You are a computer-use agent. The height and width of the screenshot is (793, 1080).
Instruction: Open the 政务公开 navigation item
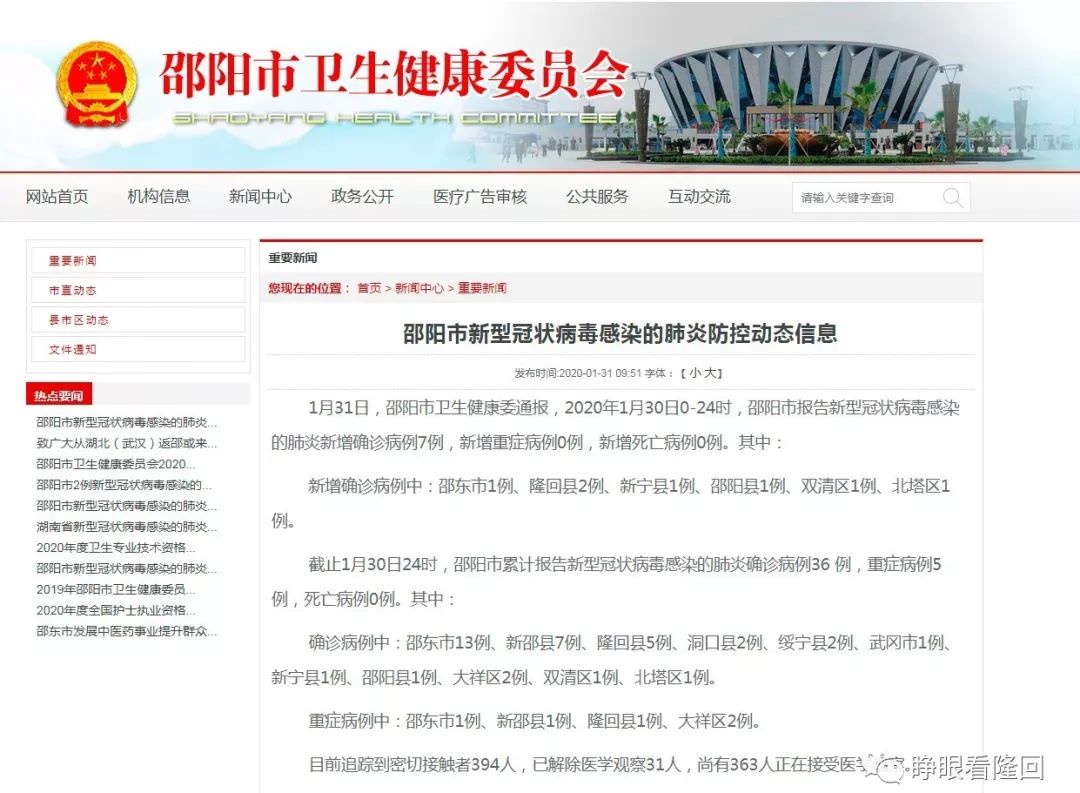click(x=362, y=197)
